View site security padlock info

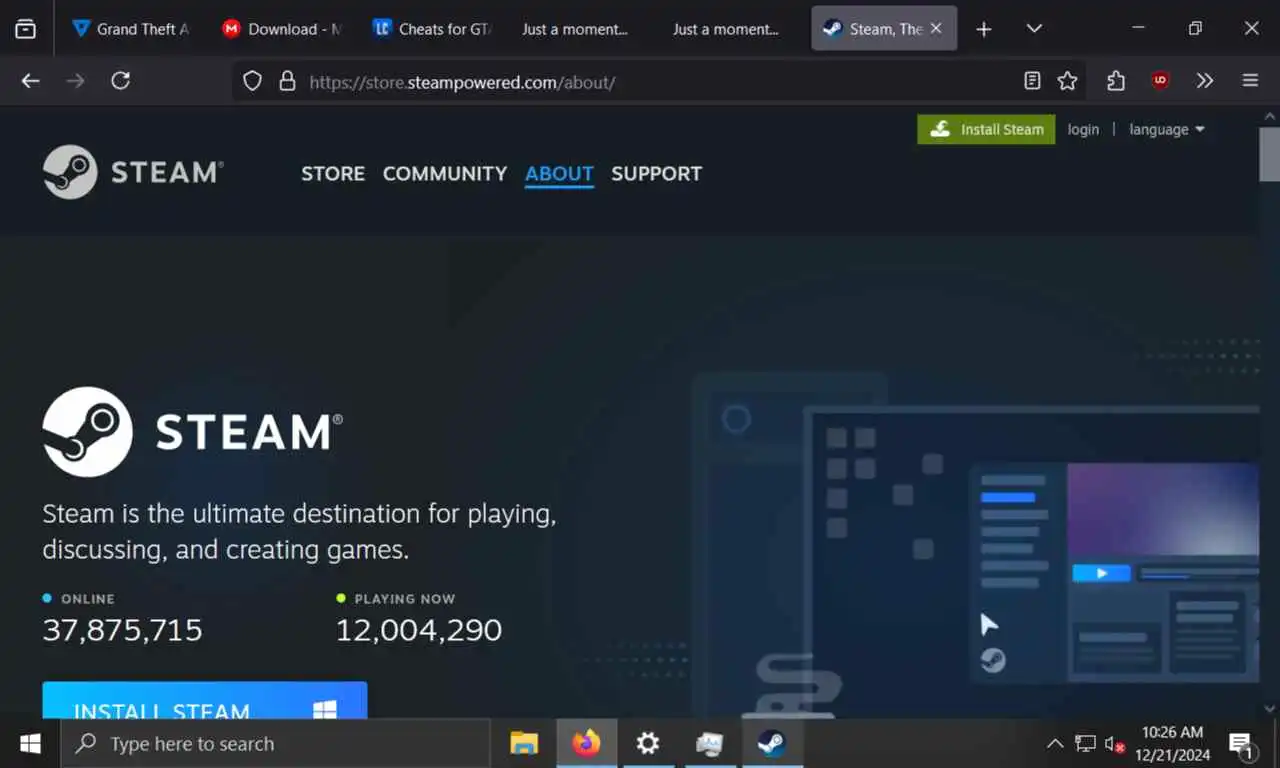point(287,82)
